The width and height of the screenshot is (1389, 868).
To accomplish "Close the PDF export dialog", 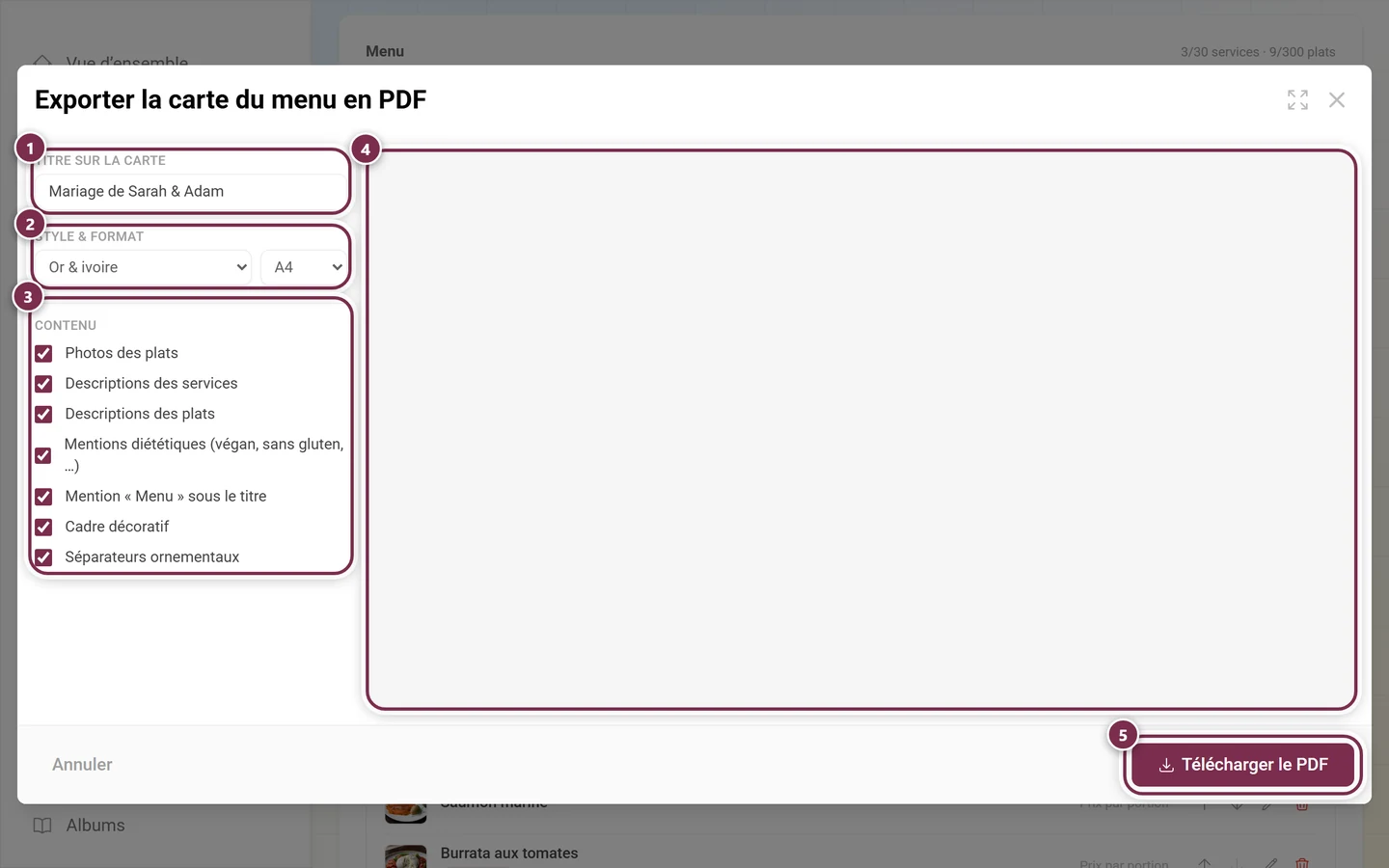I will [1336, 99].
